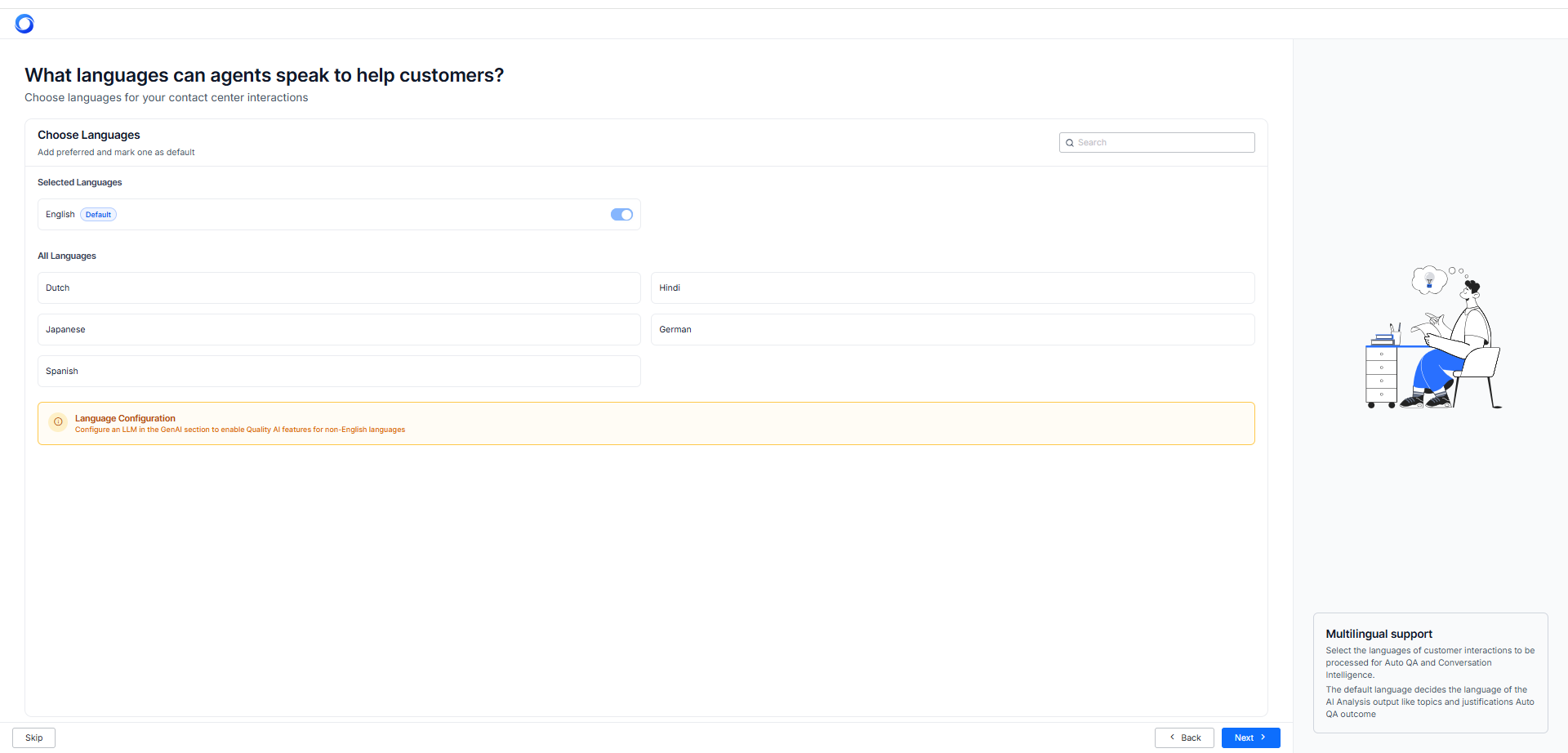Select Hindi in the language list
1568x753 pixels.
952,288
